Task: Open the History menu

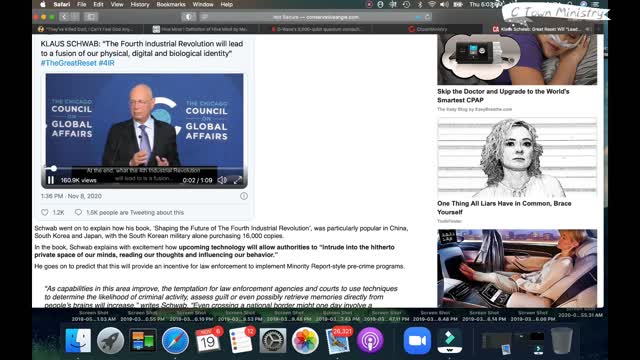Action: coord(140,4)
